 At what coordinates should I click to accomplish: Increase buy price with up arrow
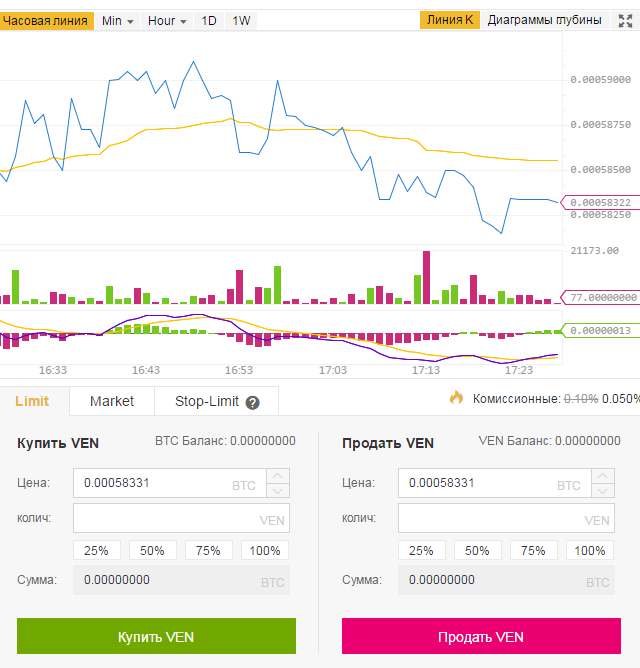pos(278,476)
